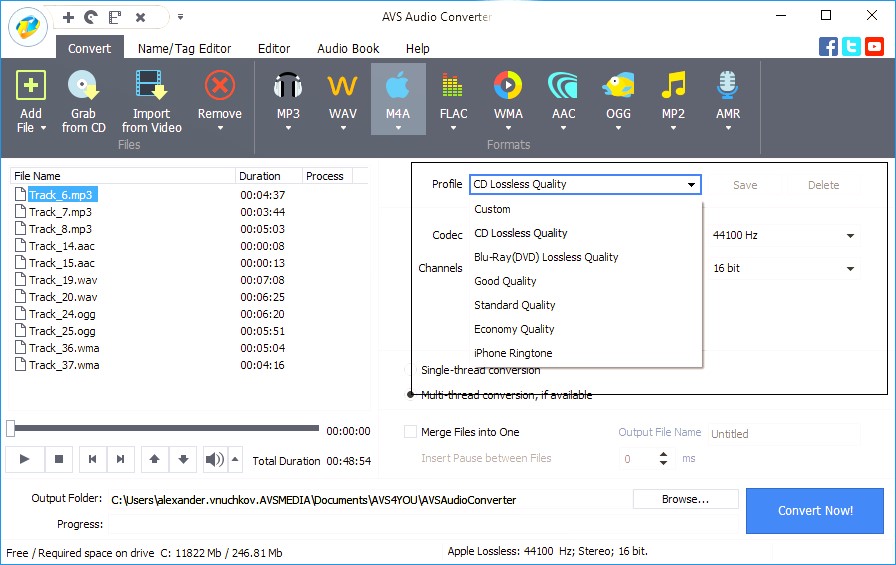896x565 pixels.
Task: Select Track_36.wma in file list
Action: (x=64, y=348)
